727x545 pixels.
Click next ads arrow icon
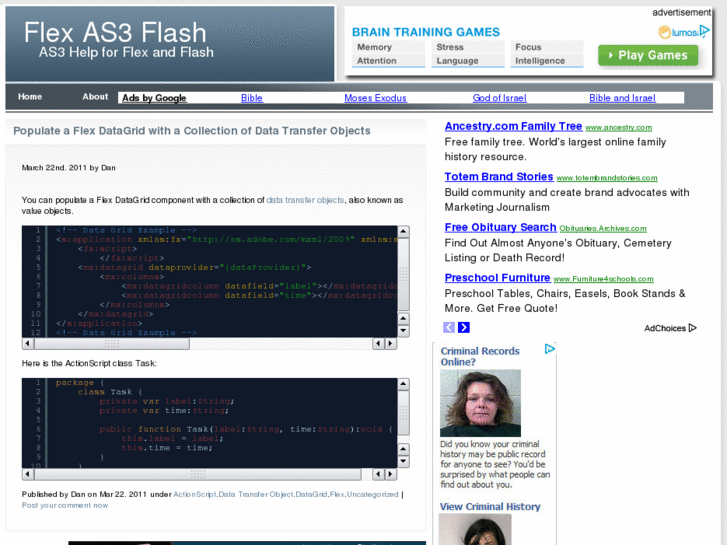pyautogui.click(x=464, y=327)
